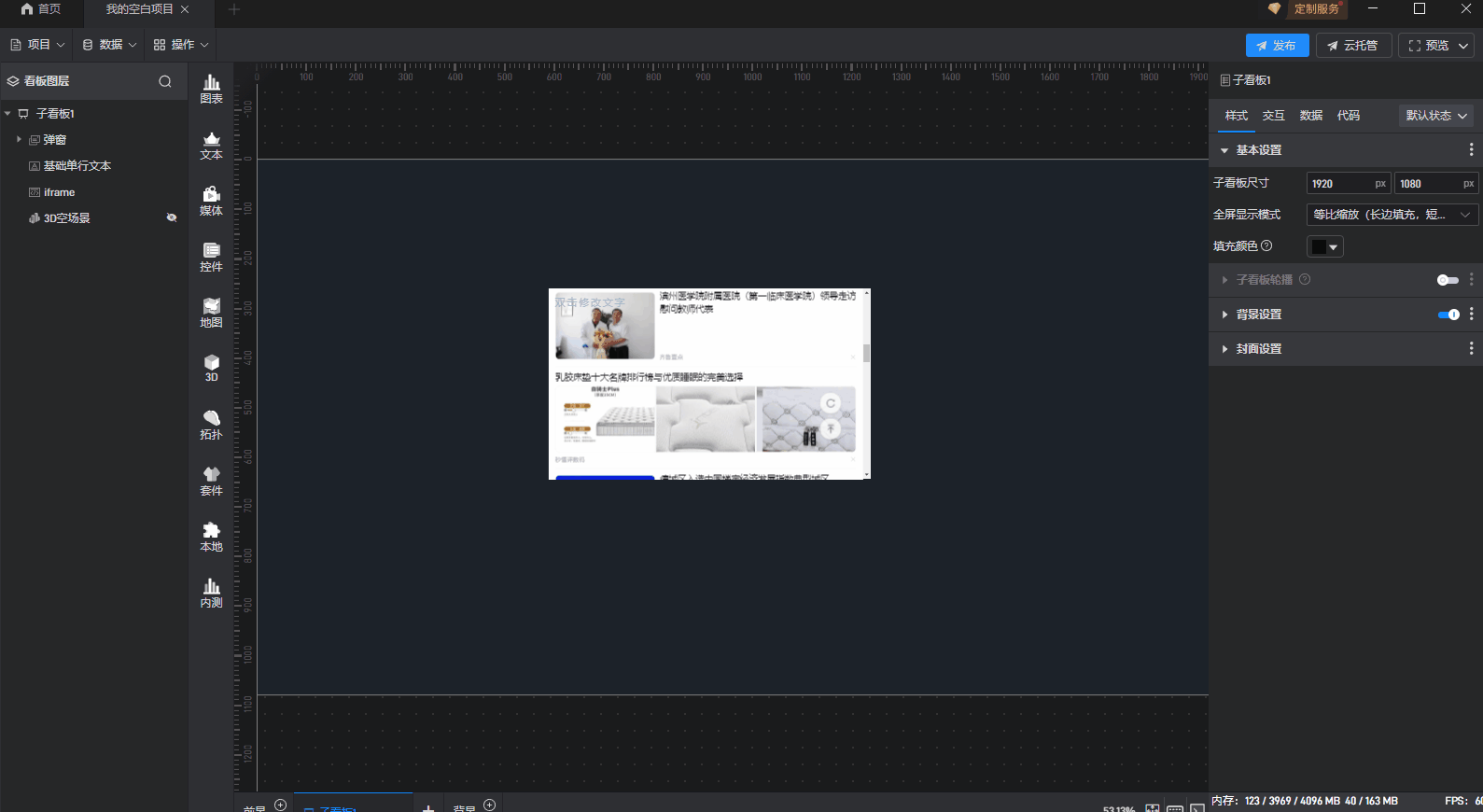Viewport: 1483px width, 812px height.
Task: Click help icon beside 填充颜色
Action: tap(1266, 245)
